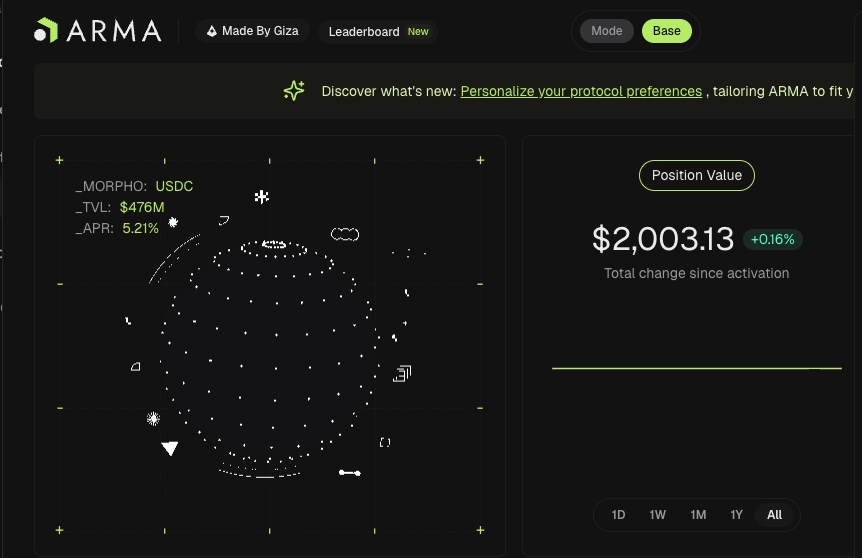Click the 5.21% APR value
The height and width of the screenshot is (558, 862).
tap(140, 228)
